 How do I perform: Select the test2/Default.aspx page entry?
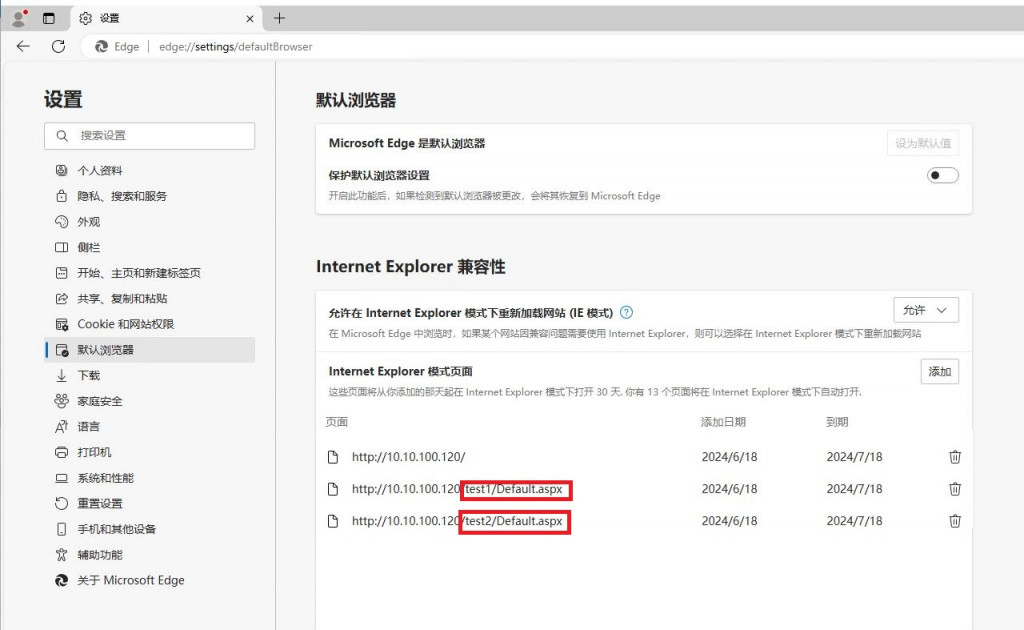pyautogui.click(x=457, y=521)
